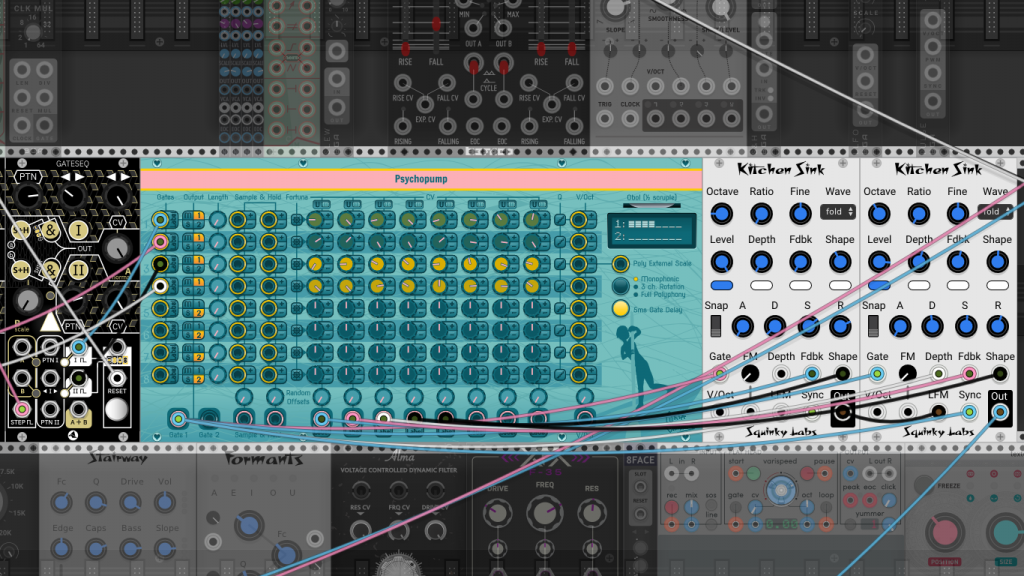Click row 1 Output 1 button on Psychopump
Screen dimensions: 1024x576
pos(199,216)
